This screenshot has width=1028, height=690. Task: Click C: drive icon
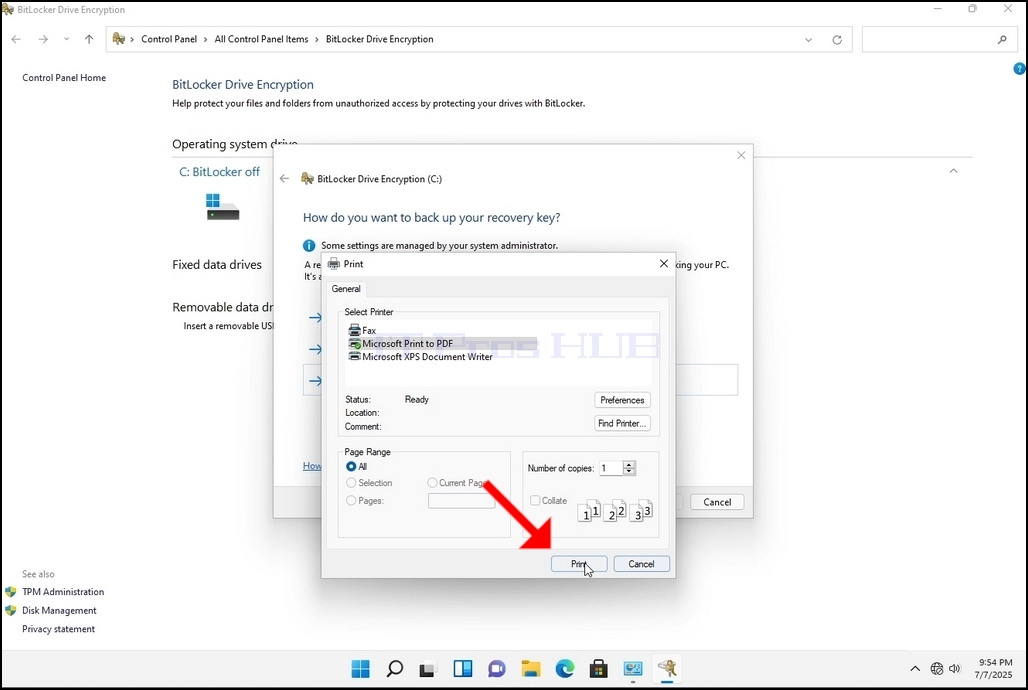click(222, 207)
